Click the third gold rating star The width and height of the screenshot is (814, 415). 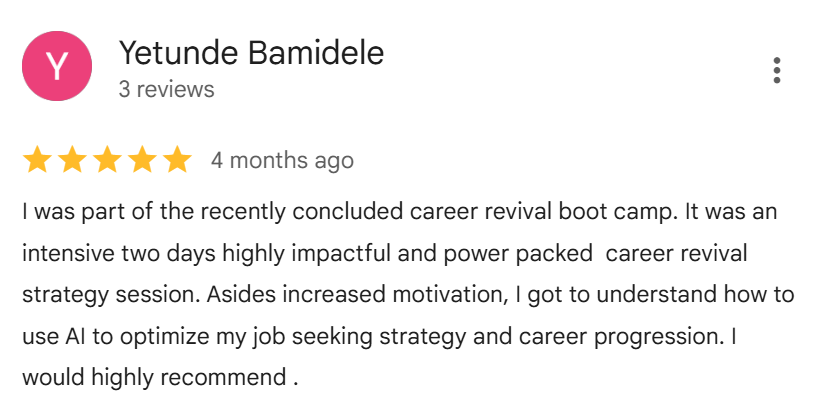(x=107, y=160)
